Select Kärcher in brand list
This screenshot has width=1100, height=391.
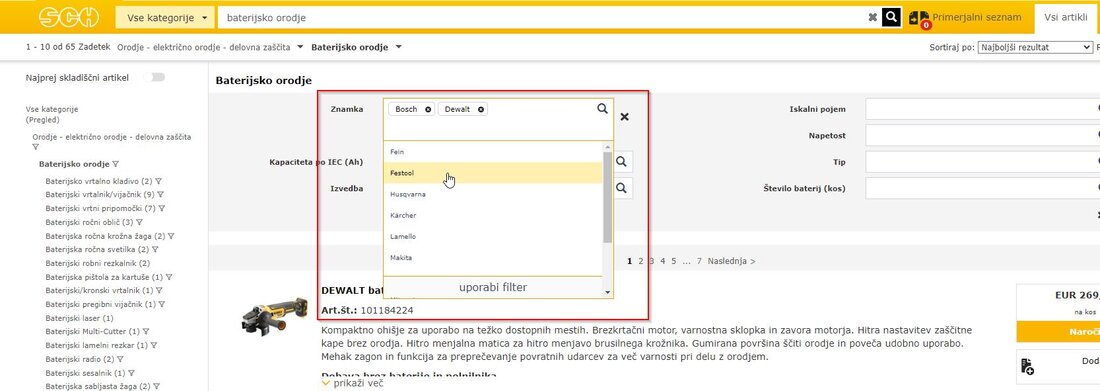coord(493,215)
